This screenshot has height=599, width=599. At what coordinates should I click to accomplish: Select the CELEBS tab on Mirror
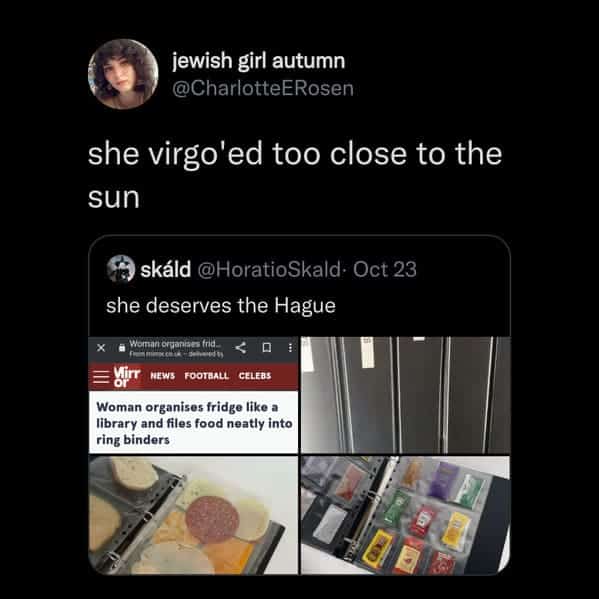pos(255,376)
